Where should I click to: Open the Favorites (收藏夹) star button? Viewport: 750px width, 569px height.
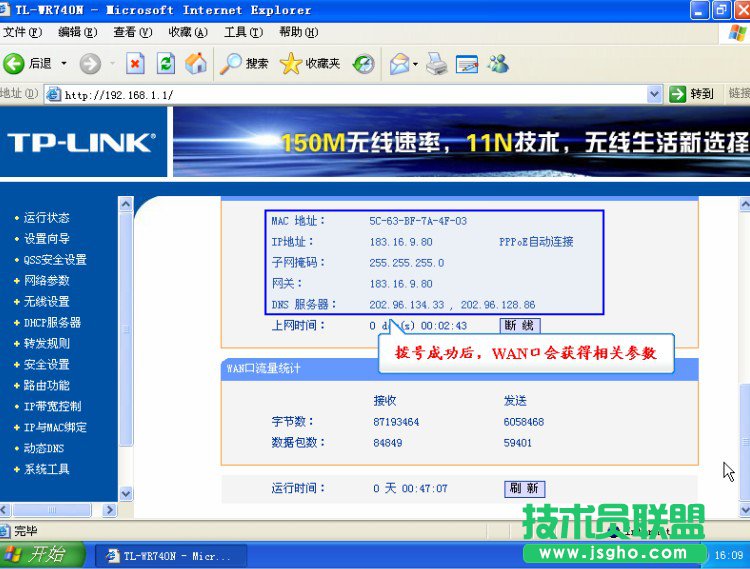(x=311, y=64)
